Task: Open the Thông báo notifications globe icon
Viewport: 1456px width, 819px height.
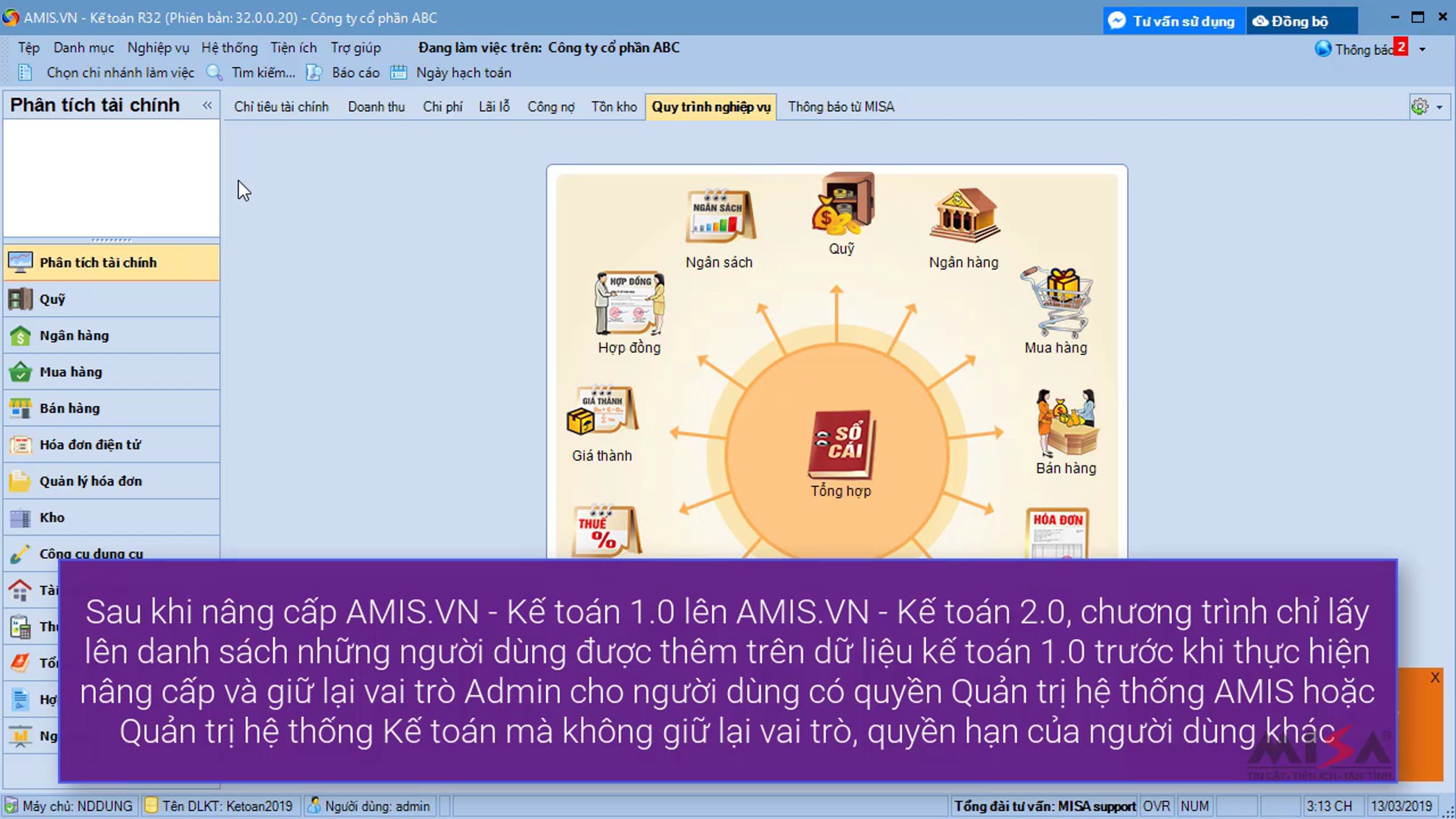Action: tap(1323, 49)
